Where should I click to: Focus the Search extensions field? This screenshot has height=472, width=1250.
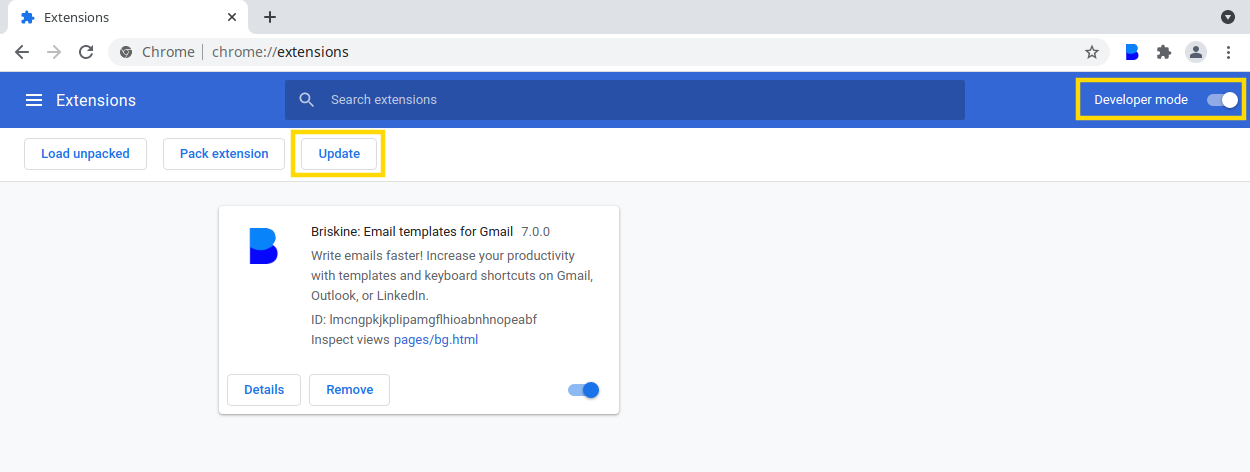tap(625, 100)
